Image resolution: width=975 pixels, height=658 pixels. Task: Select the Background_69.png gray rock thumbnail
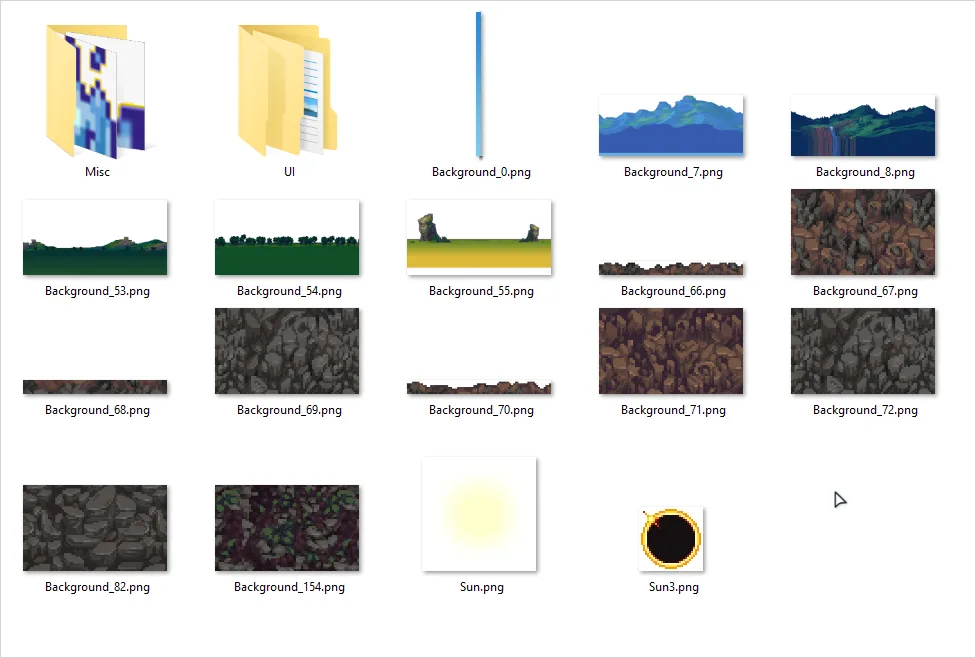pos(287,351)
